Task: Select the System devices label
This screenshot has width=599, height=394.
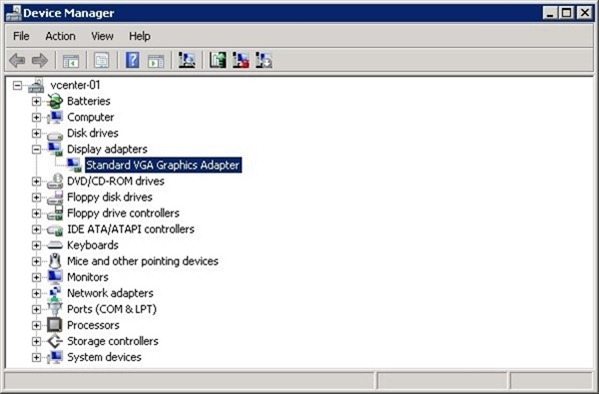Action: (104, 357)
